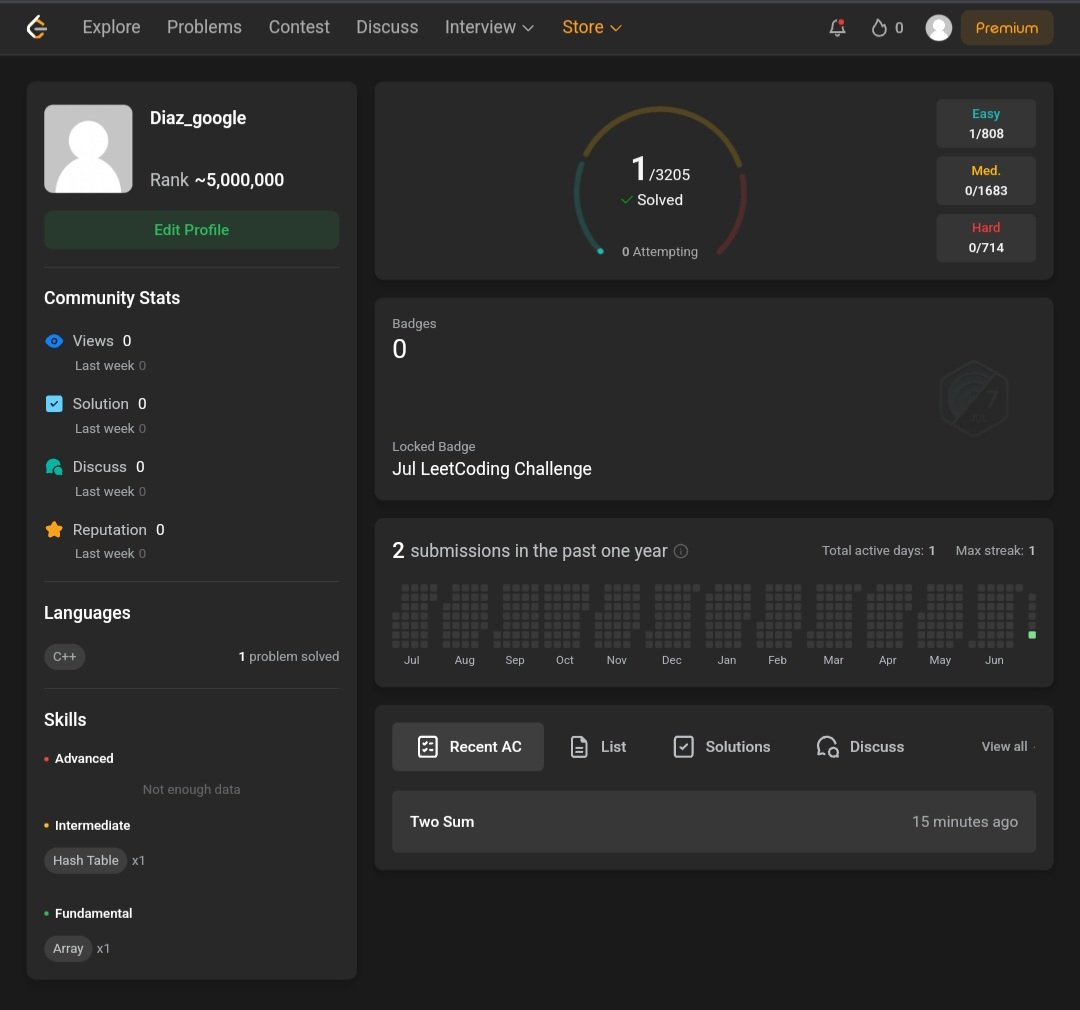
Task: Open the user avatar menu in navbar
Action: click(938, 28)
